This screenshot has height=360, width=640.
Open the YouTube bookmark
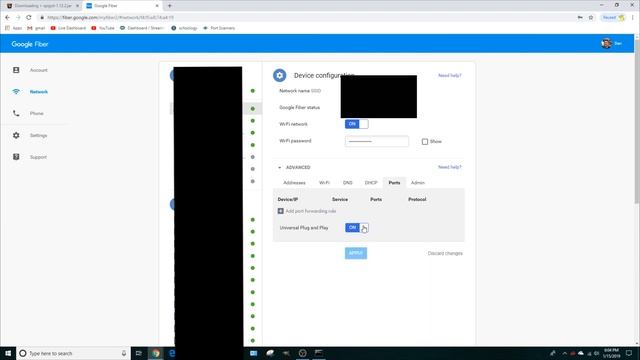103,28
